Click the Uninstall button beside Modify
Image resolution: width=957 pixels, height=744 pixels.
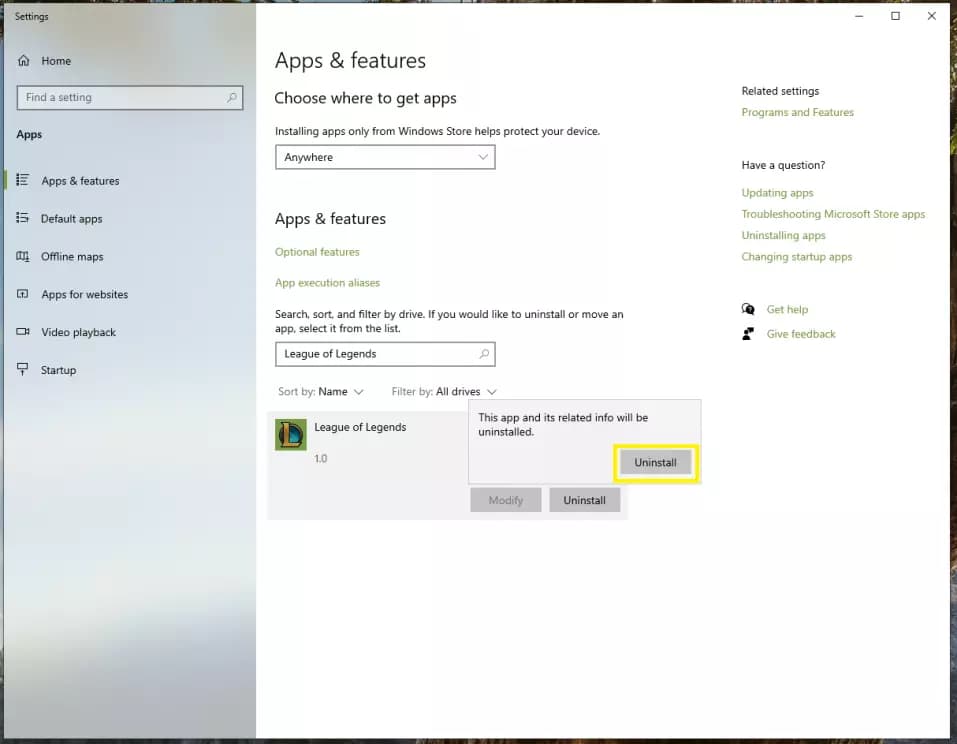[x=584, y=500]
